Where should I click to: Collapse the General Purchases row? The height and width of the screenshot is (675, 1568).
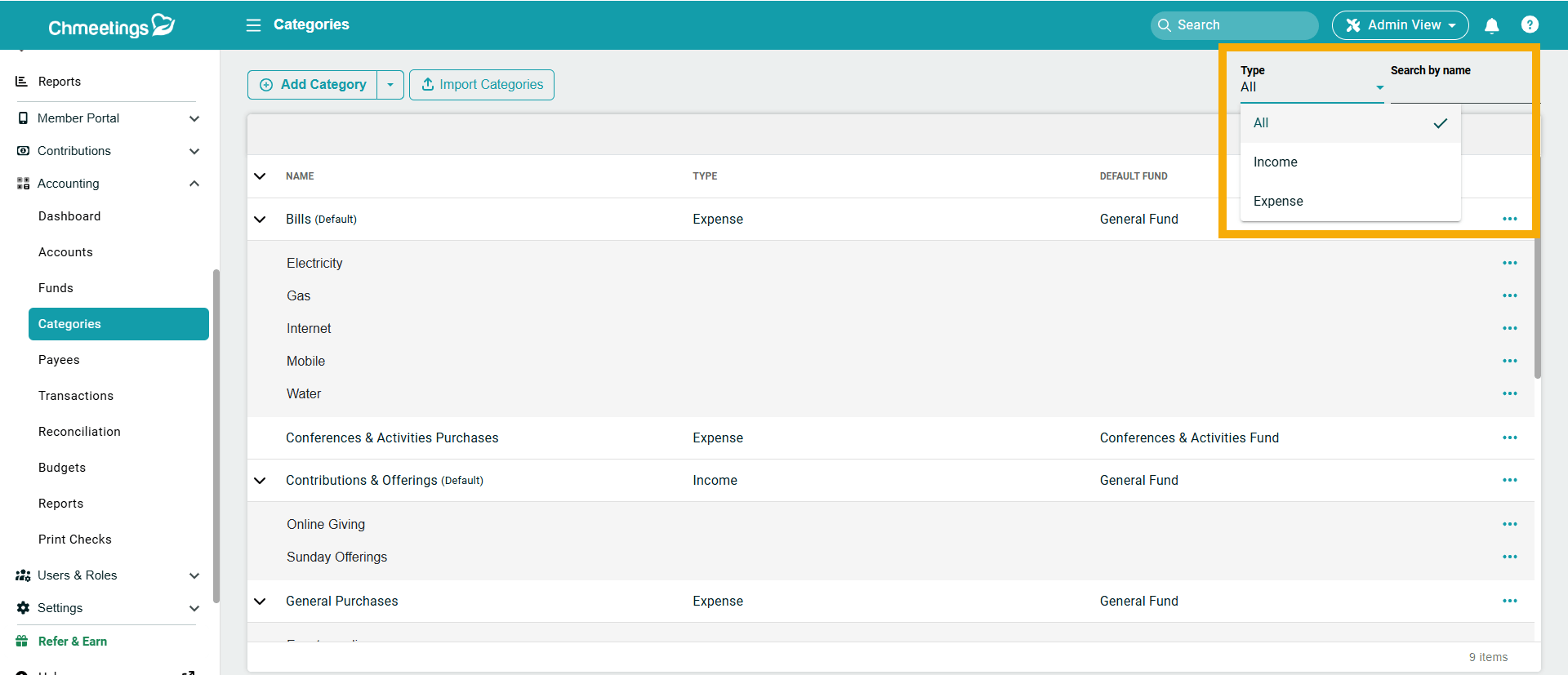pyautogui.click(x=260, y=602)
